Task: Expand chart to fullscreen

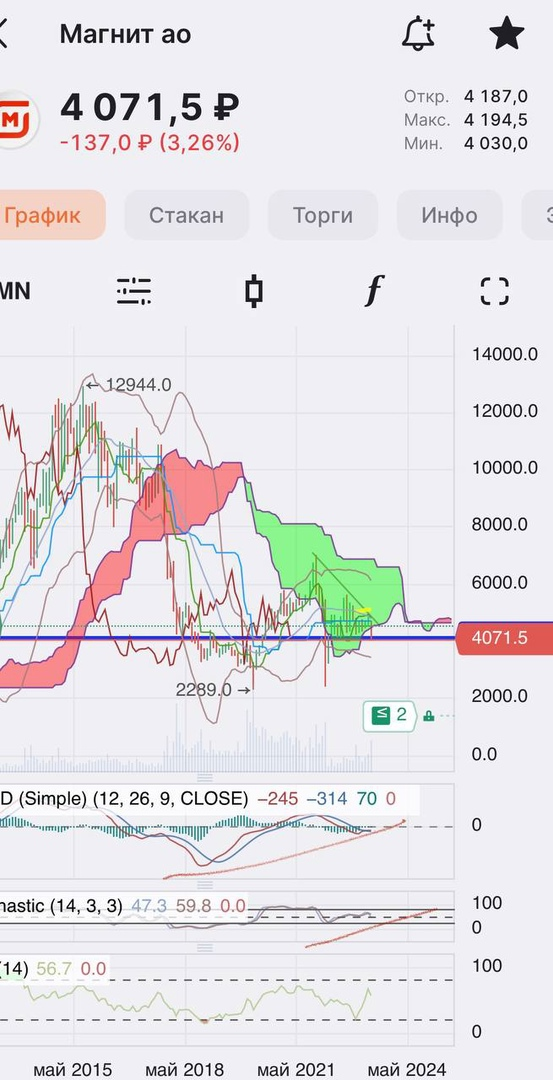Action: (x=494, y=291)
